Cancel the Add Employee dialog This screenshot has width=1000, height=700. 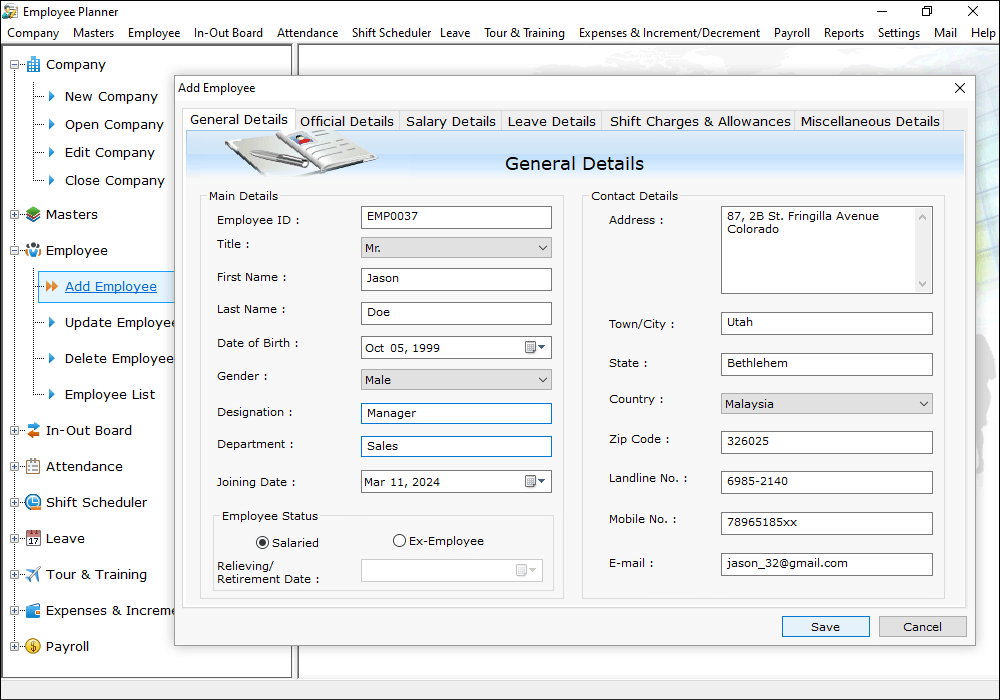[x=922, y=627]
